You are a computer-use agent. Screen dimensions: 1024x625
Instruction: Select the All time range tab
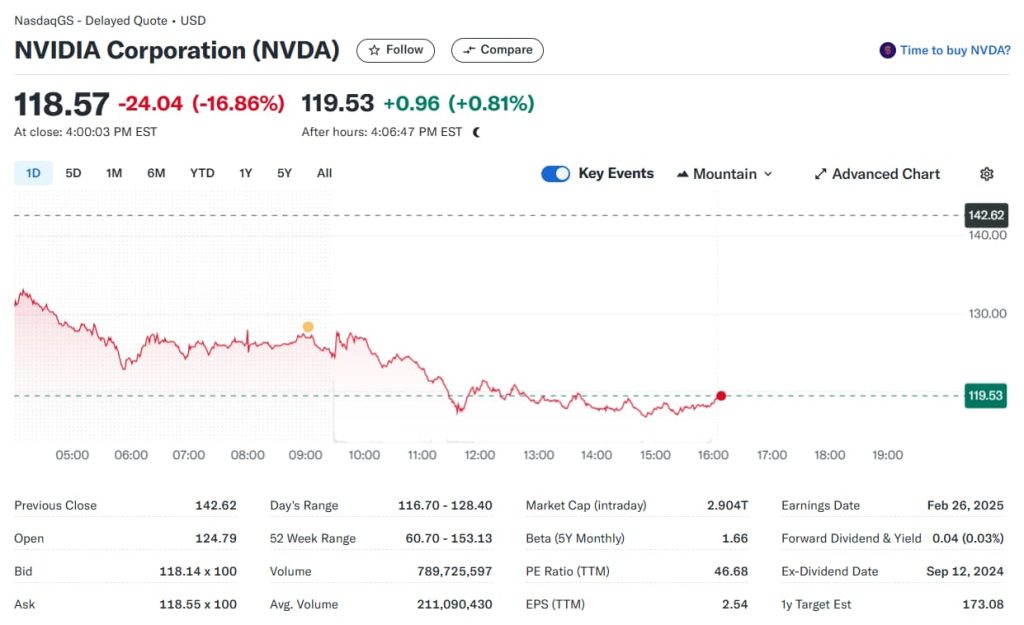coord(323,173)
